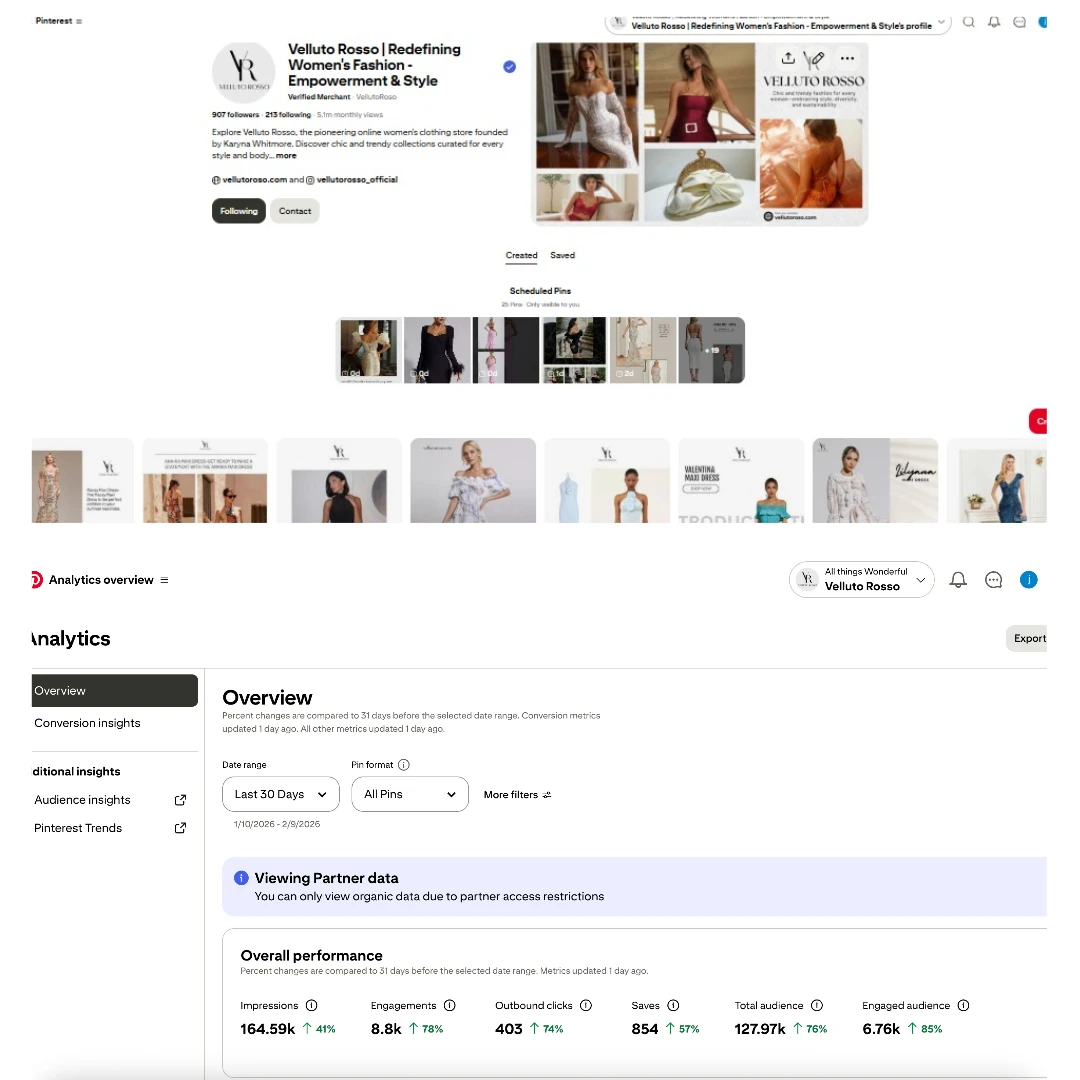The height and width of the screenshot is (1080, 1080).
Task: Switch to the Created tab
Action: [x=521, y=256]
